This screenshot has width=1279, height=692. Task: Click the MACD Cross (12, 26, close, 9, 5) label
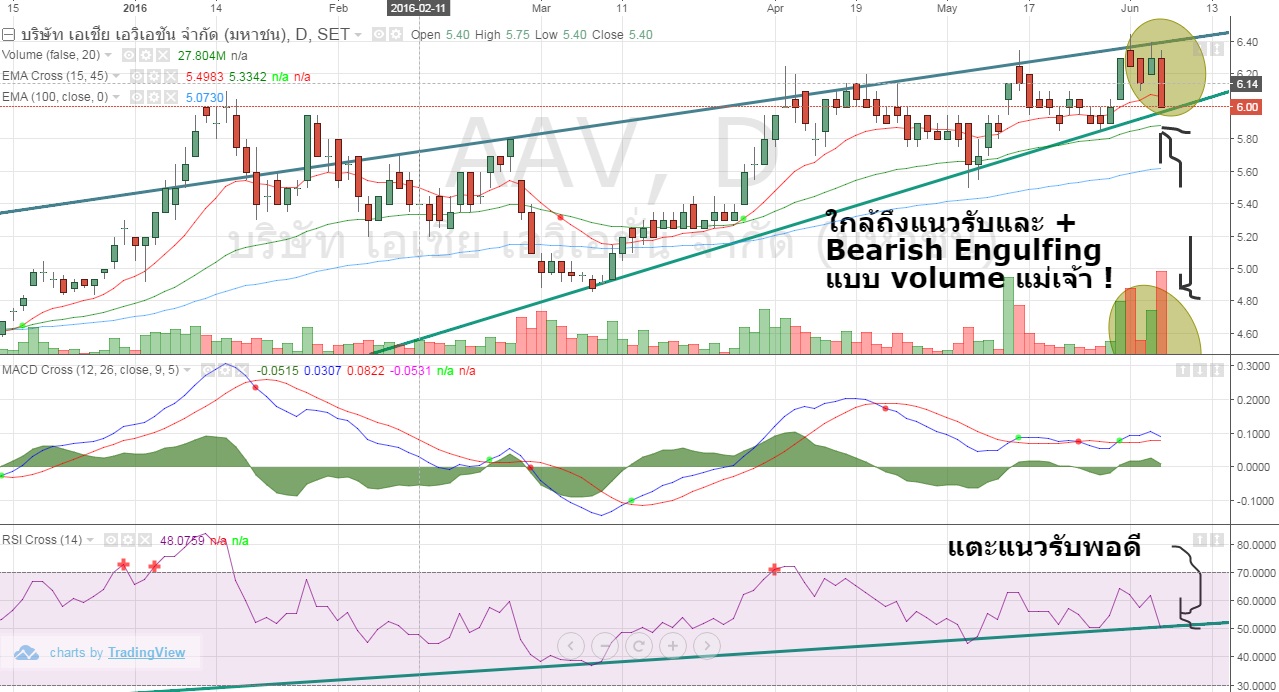(90, 370)
